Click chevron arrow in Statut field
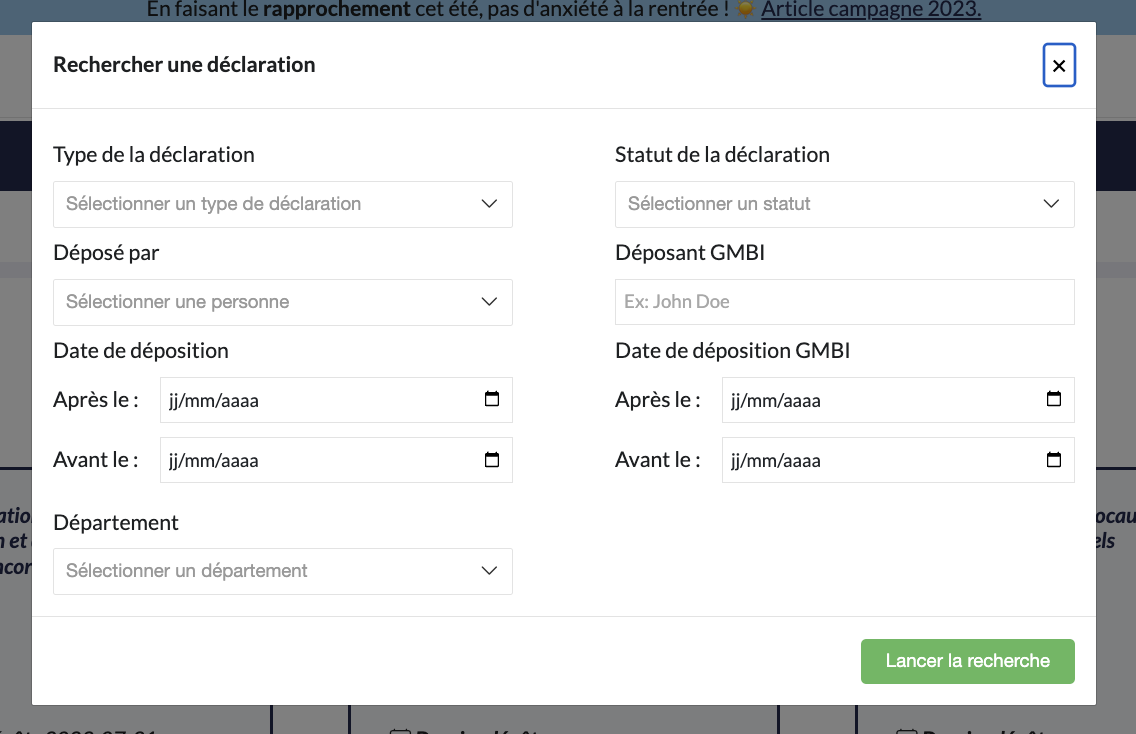The image size is (1136, 734). 1051,204
